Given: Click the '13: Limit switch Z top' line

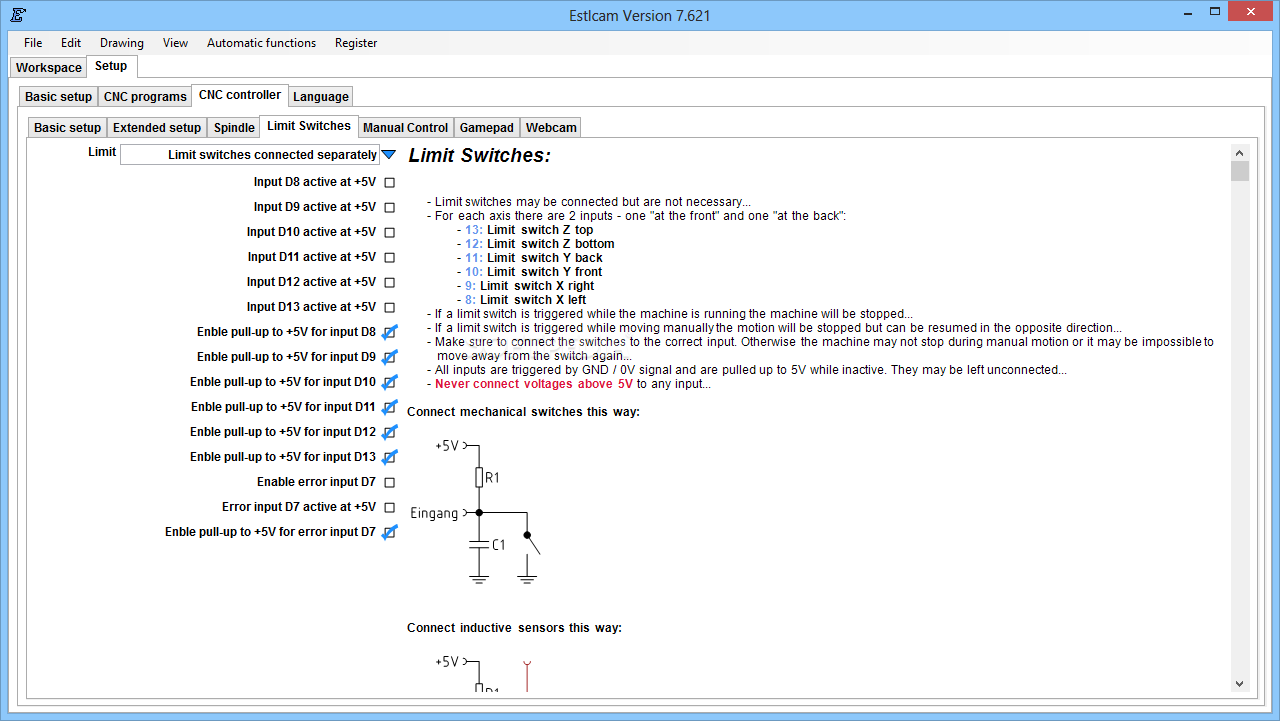Looking at the screenshot, I should coord(529,230).
